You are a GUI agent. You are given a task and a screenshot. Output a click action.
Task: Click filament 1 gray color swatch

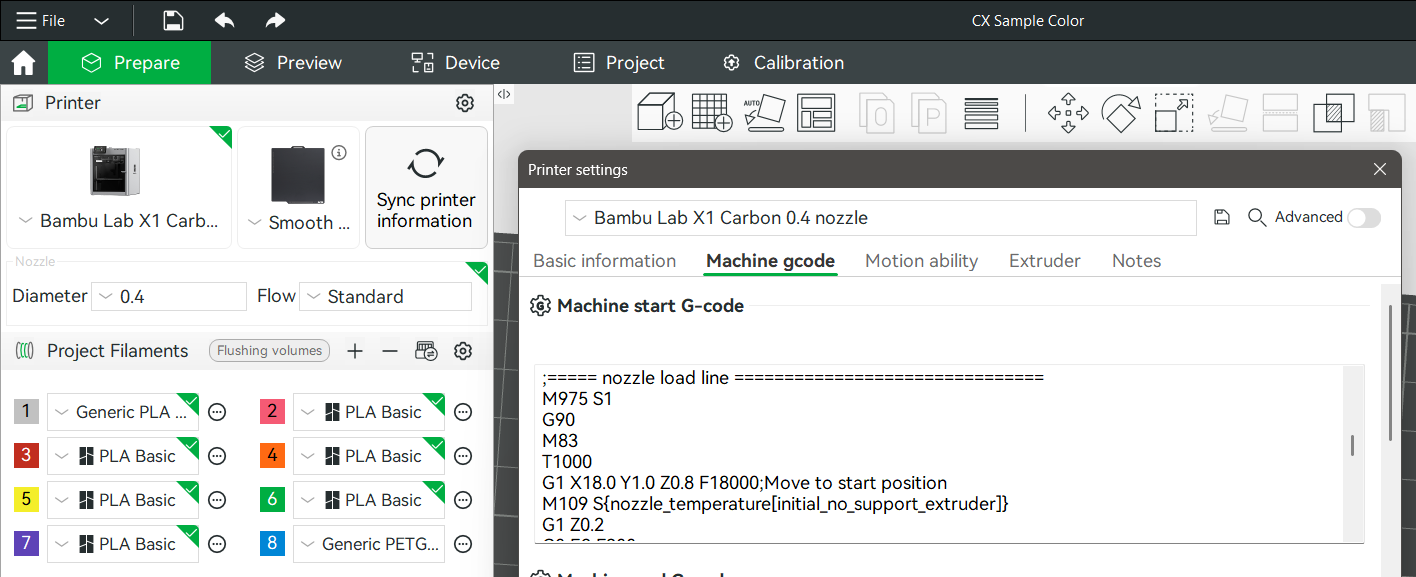tap(27, 412)
